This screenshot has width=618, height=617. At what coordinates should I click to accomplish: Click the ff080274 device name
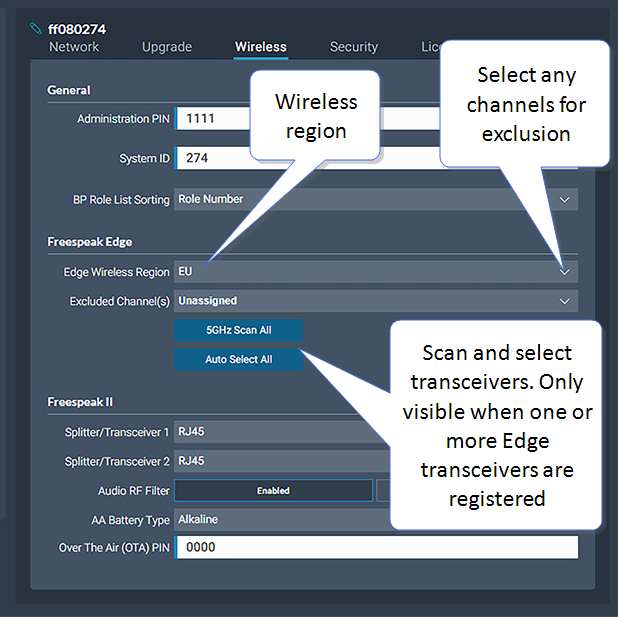[77, 29]
